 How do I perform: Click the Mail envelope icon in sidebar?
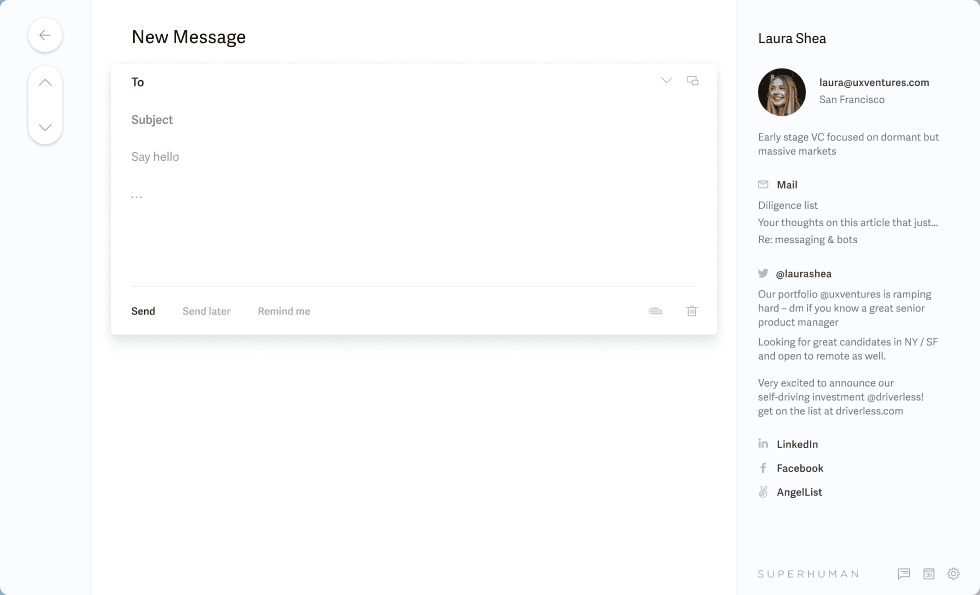[762, 184]
